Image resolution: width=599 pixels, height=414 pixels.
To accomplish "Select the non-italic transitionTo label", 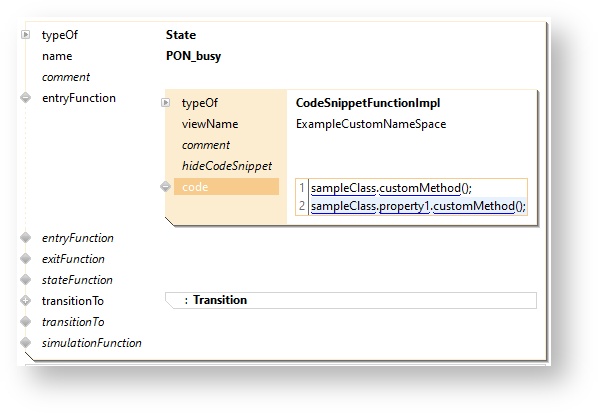I will tap(73, 301).
